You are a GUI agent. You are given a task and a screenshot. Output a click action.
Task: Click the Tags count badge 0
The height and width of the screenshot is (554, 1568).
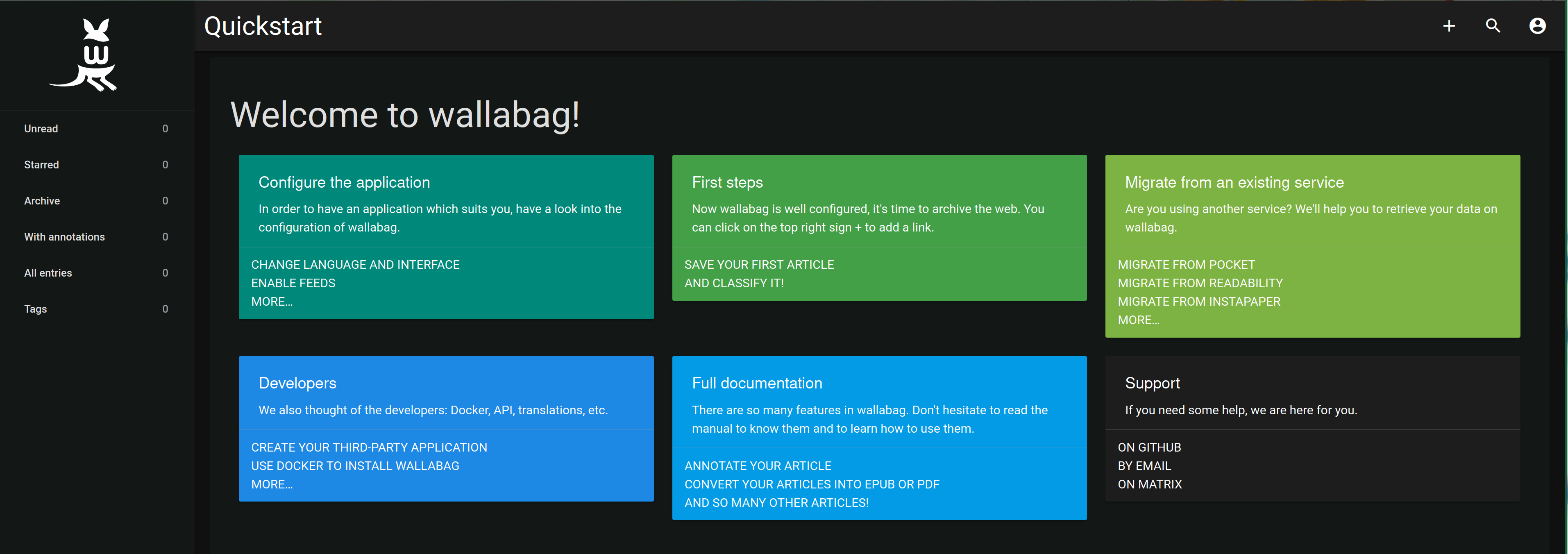pos(165,309)
